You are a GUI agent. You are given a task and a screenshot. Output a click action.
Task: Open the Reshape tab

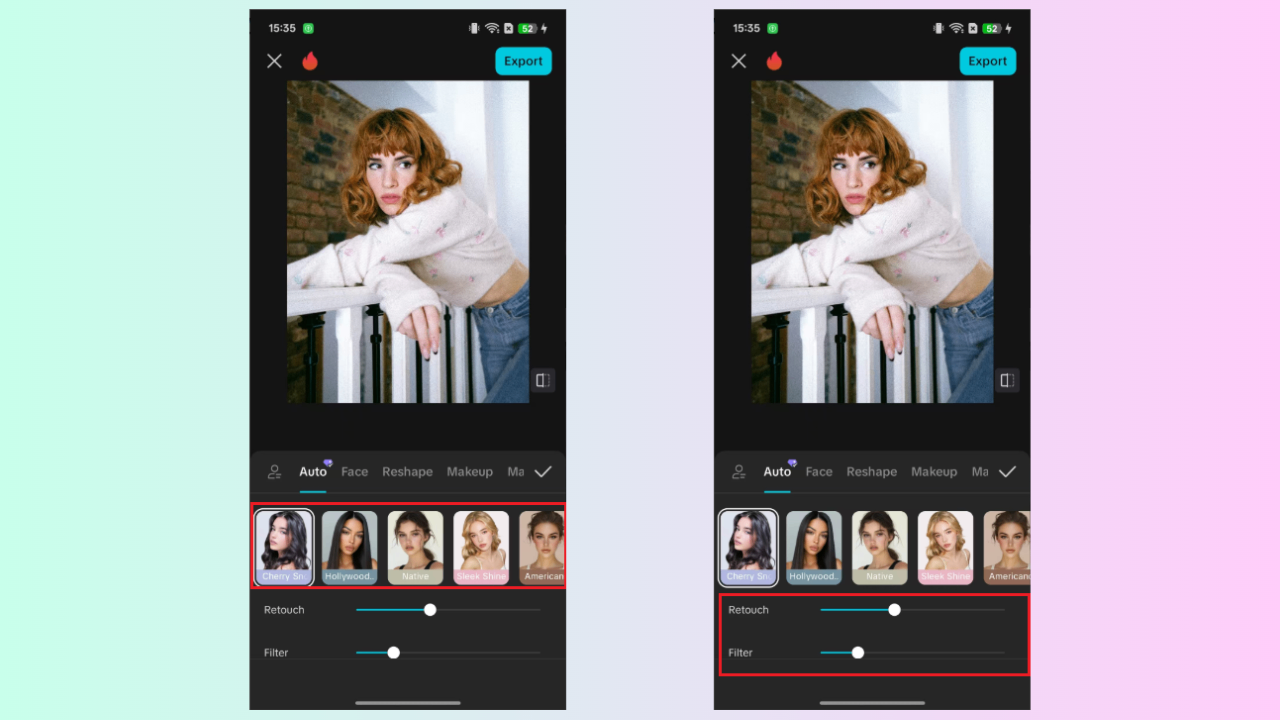click(x=407, y=471)
